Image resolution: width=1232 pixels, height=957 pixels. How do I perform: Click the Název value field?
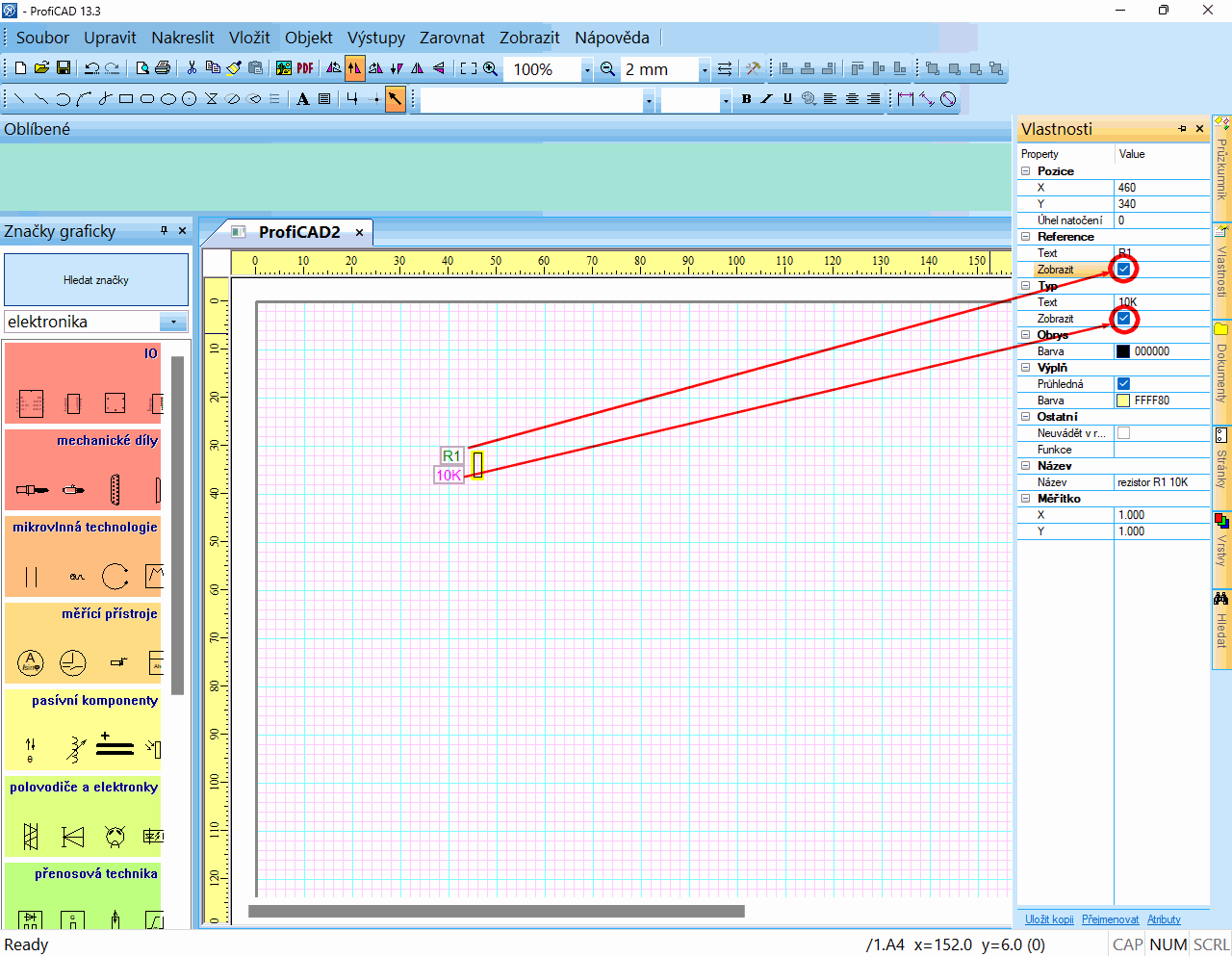point(1160,482)
